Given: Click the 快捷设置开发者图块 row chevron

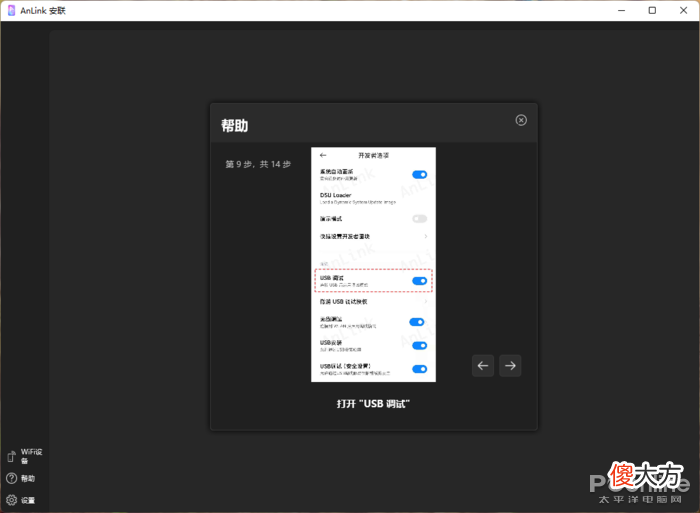Looking at the screenshot, I should click(426, 236).
